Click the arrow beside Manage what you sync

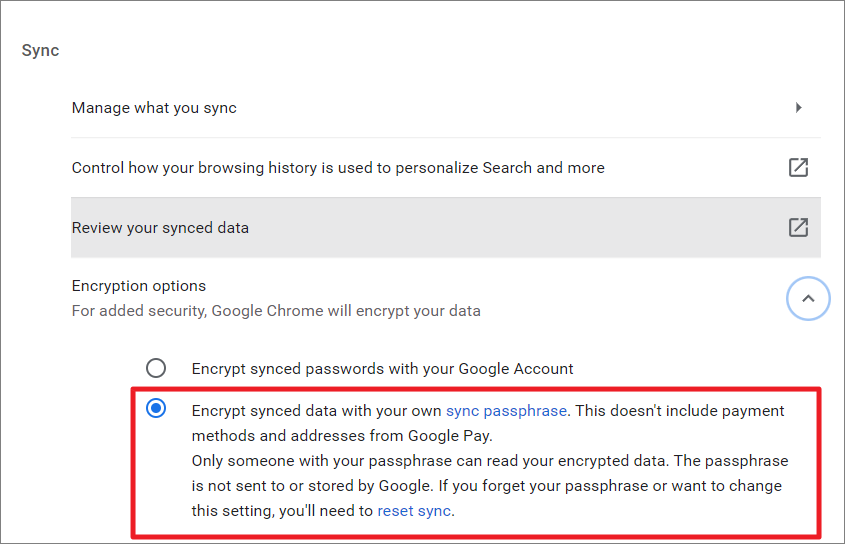[x=798, y=107]
